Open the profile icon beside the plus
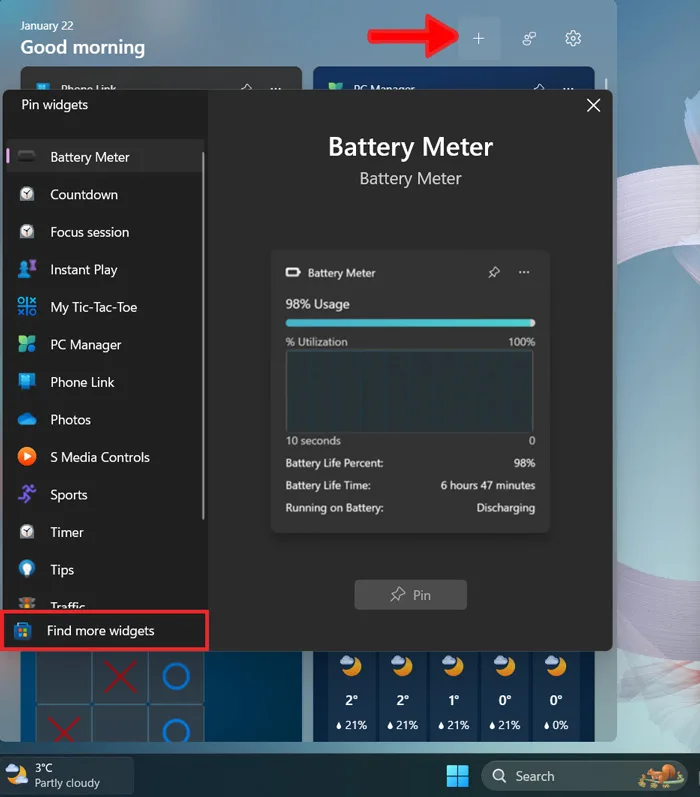Image resolution: width=700 pixels, height=797 pixels. (529, 39)
